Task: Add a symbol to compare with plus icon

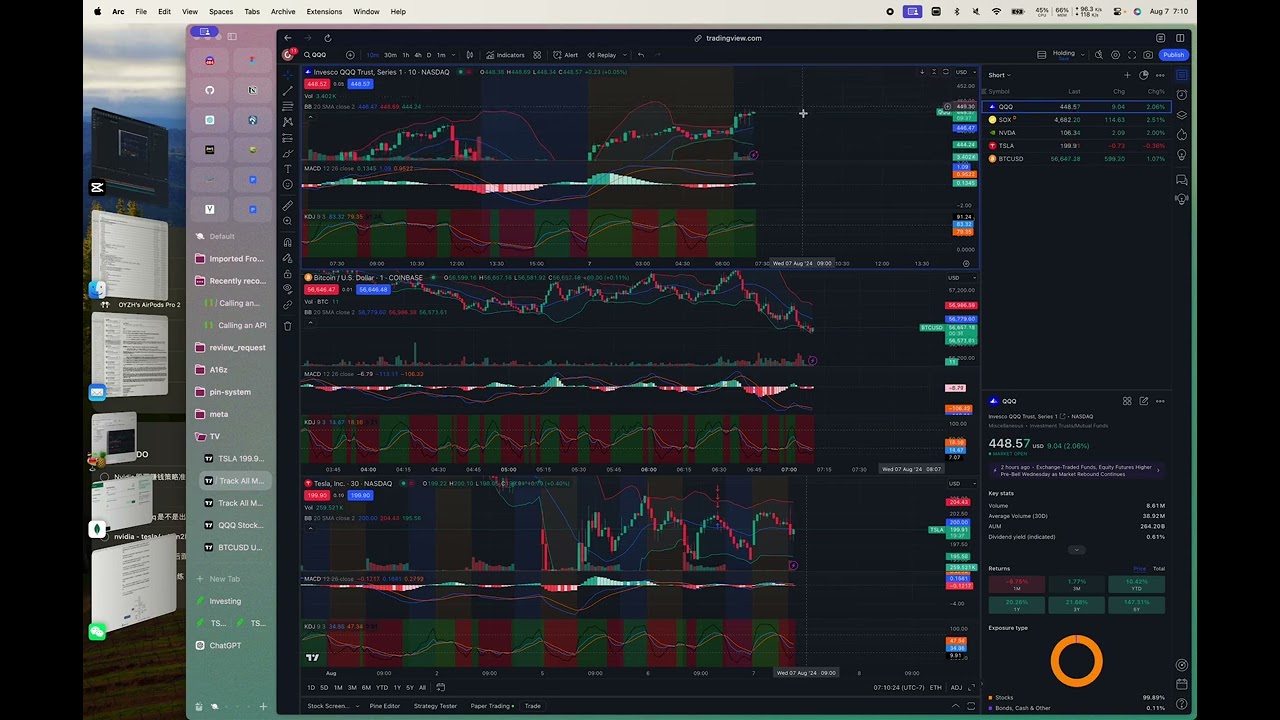Action: click(350, 55)
